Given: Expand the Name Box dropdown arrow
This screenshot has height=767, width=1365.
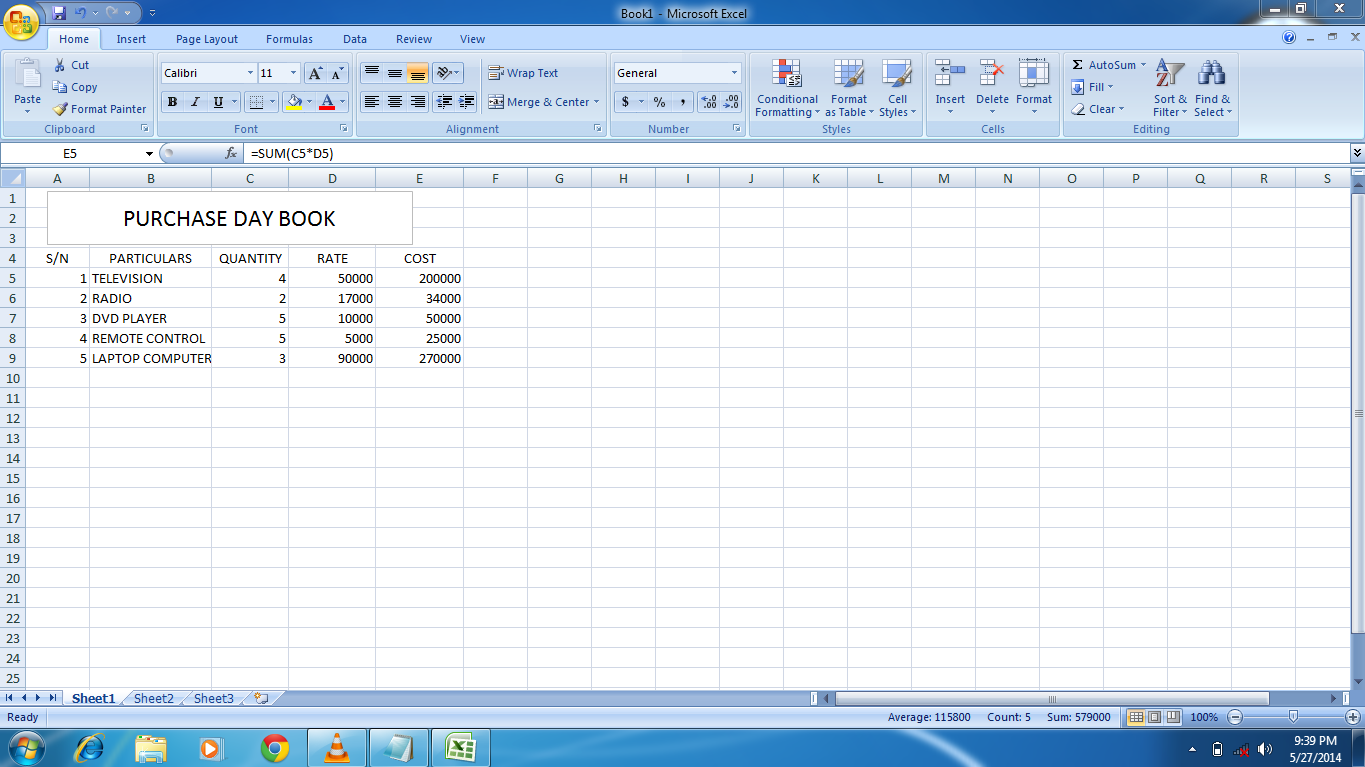Looking at the screenshot, I should point(150,154).
